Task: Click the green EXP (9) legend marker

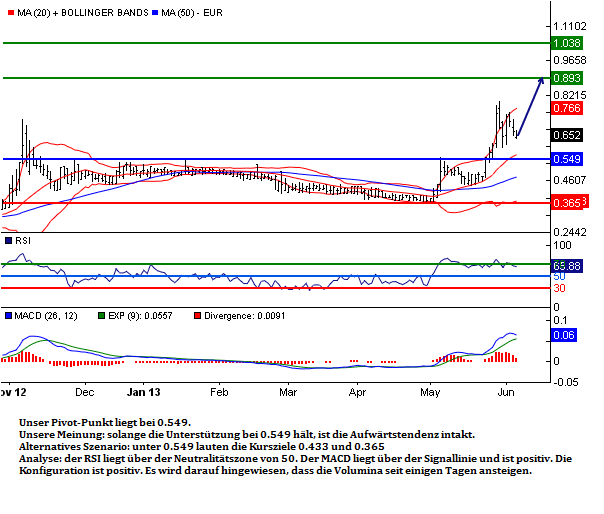Action: (100, 315)
